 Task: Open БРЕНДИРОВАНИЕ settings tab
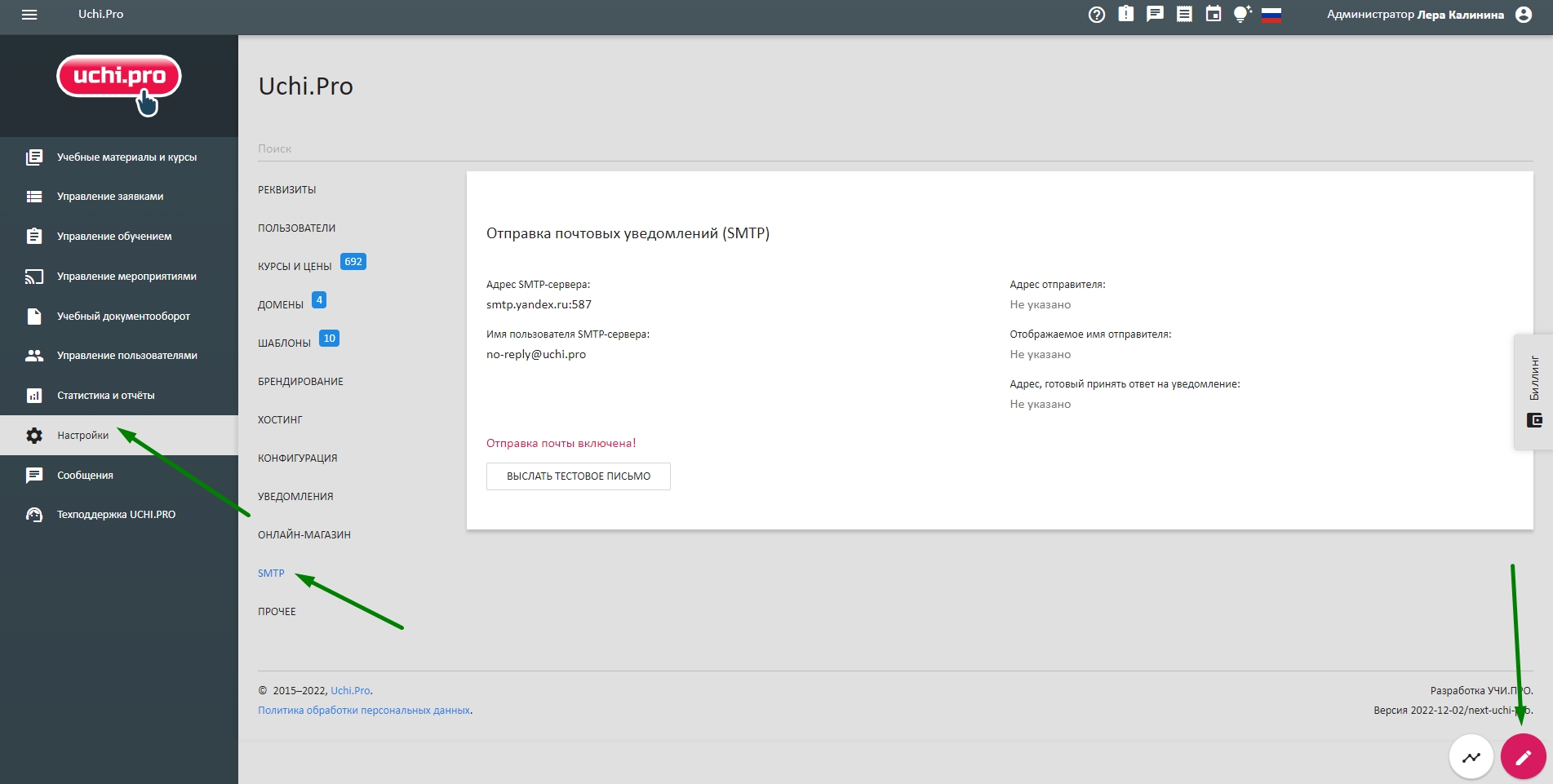pos(300,382)
